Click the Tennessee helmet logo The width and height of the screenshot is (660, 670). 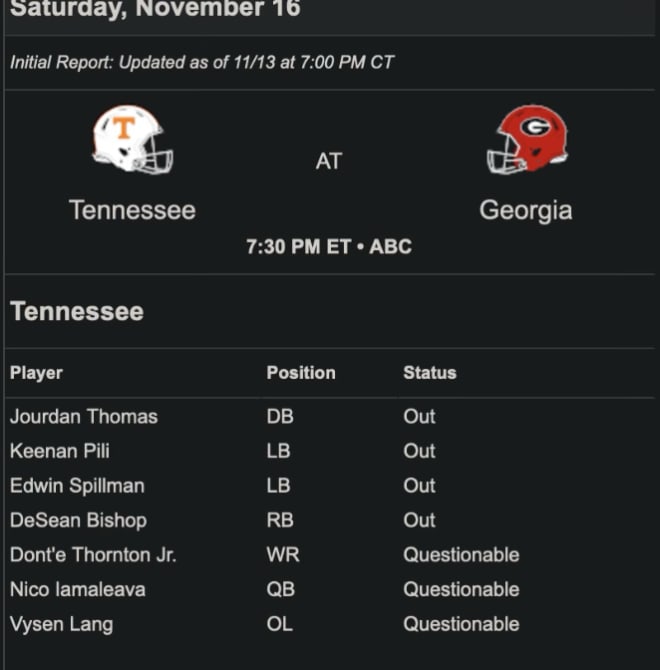[x=132, y=139]
